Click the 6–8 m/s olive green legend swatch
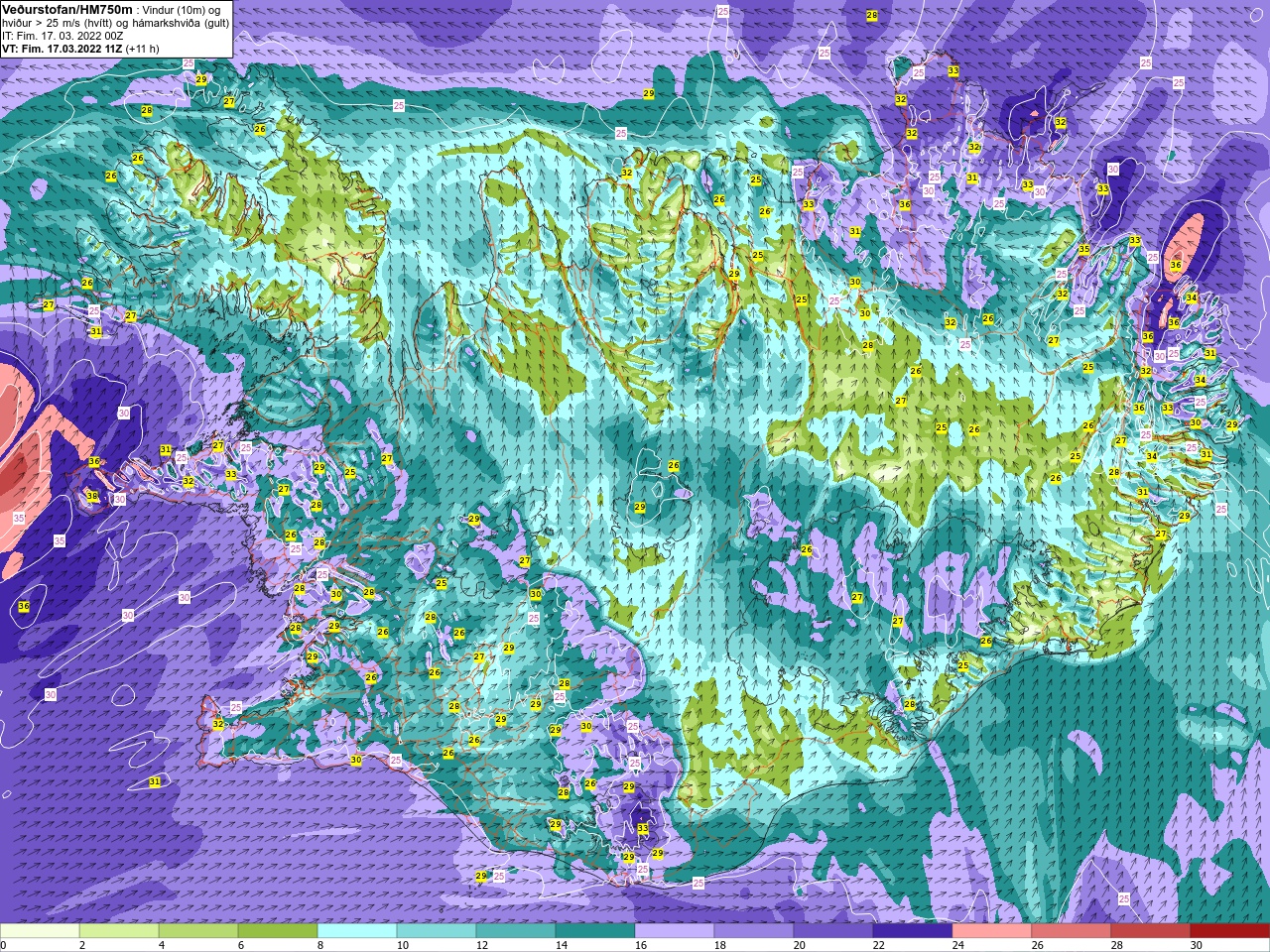The height and width of the screenshot is (952, 1270). tap(278, 931)
